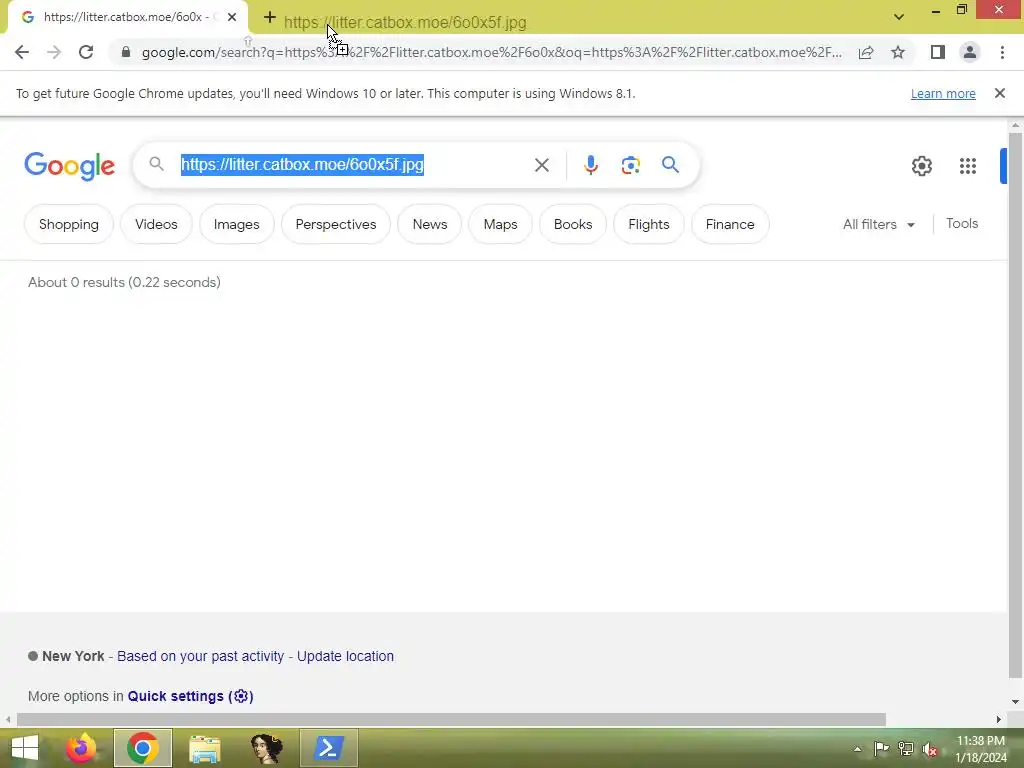The height and width of the screenshot is (768, 1024).
Task: Switch to News results
Action: click(430, 224)
